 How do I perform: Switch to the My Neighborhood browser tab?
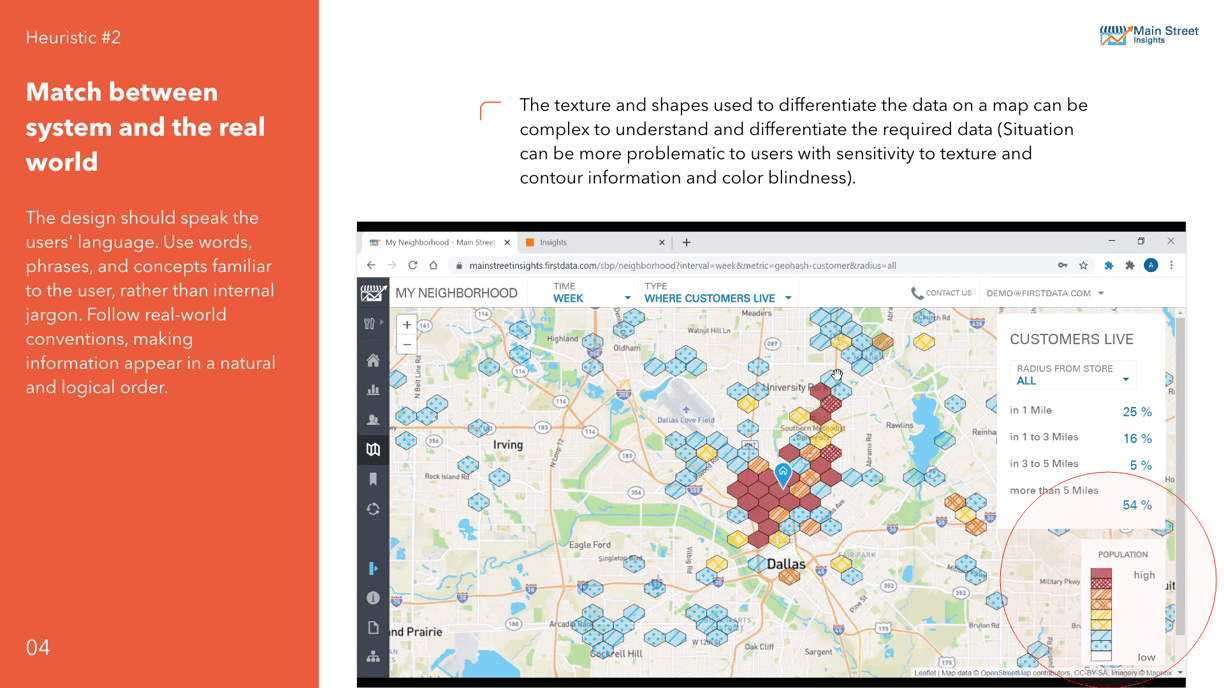click(x=439, y=242)
